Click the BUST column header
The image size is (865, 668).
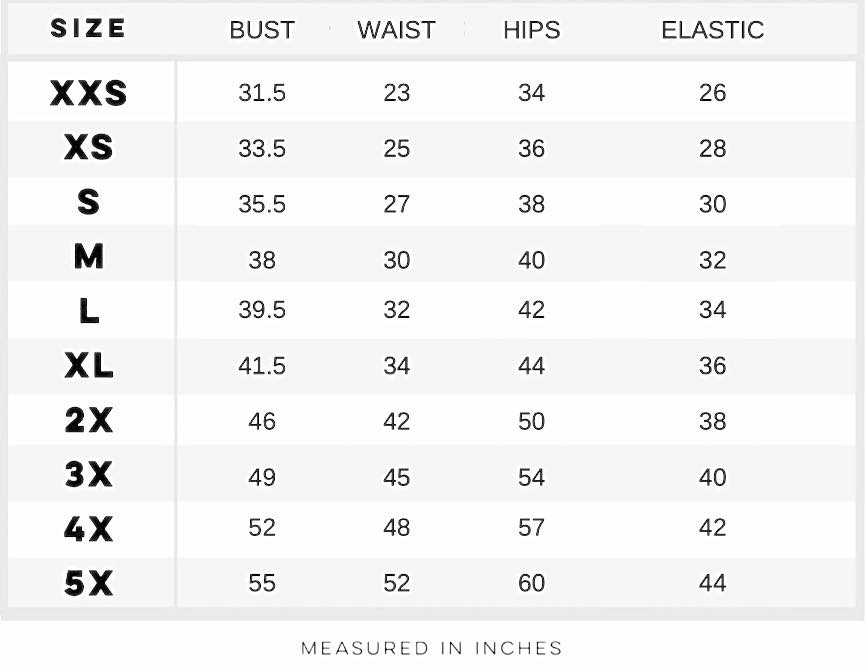pos(262,30)
